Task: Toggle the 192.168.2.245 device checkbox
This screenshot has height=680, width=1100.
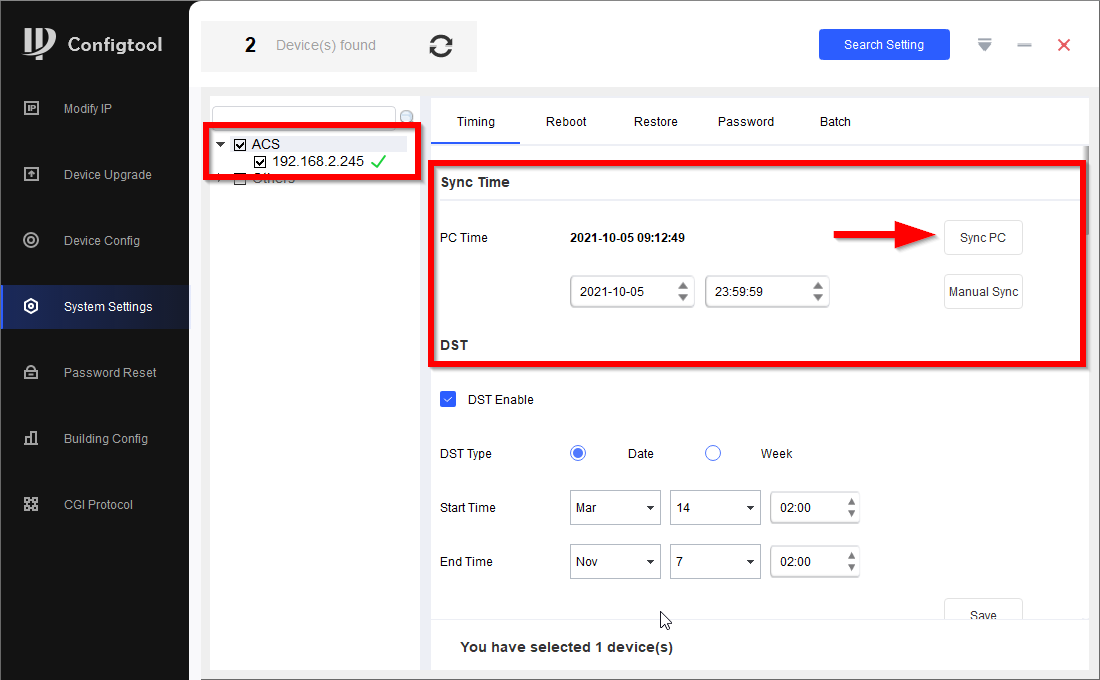Action: click(x=260, y=162)
